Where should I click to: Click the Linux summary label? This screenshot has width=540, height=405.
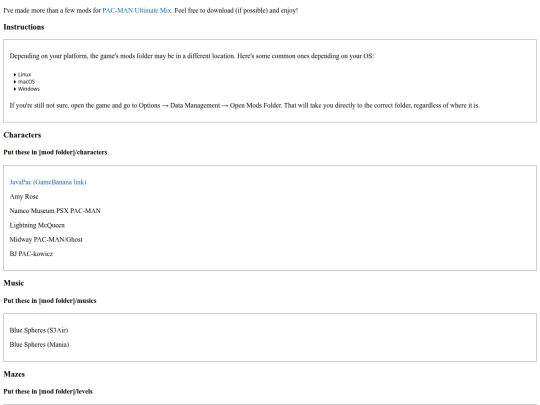[24, 74]
